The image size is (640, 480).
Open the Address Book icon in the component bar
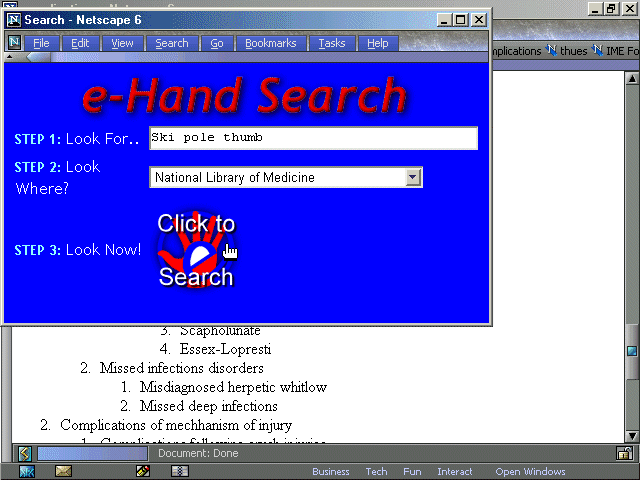[x=180, y=471]
